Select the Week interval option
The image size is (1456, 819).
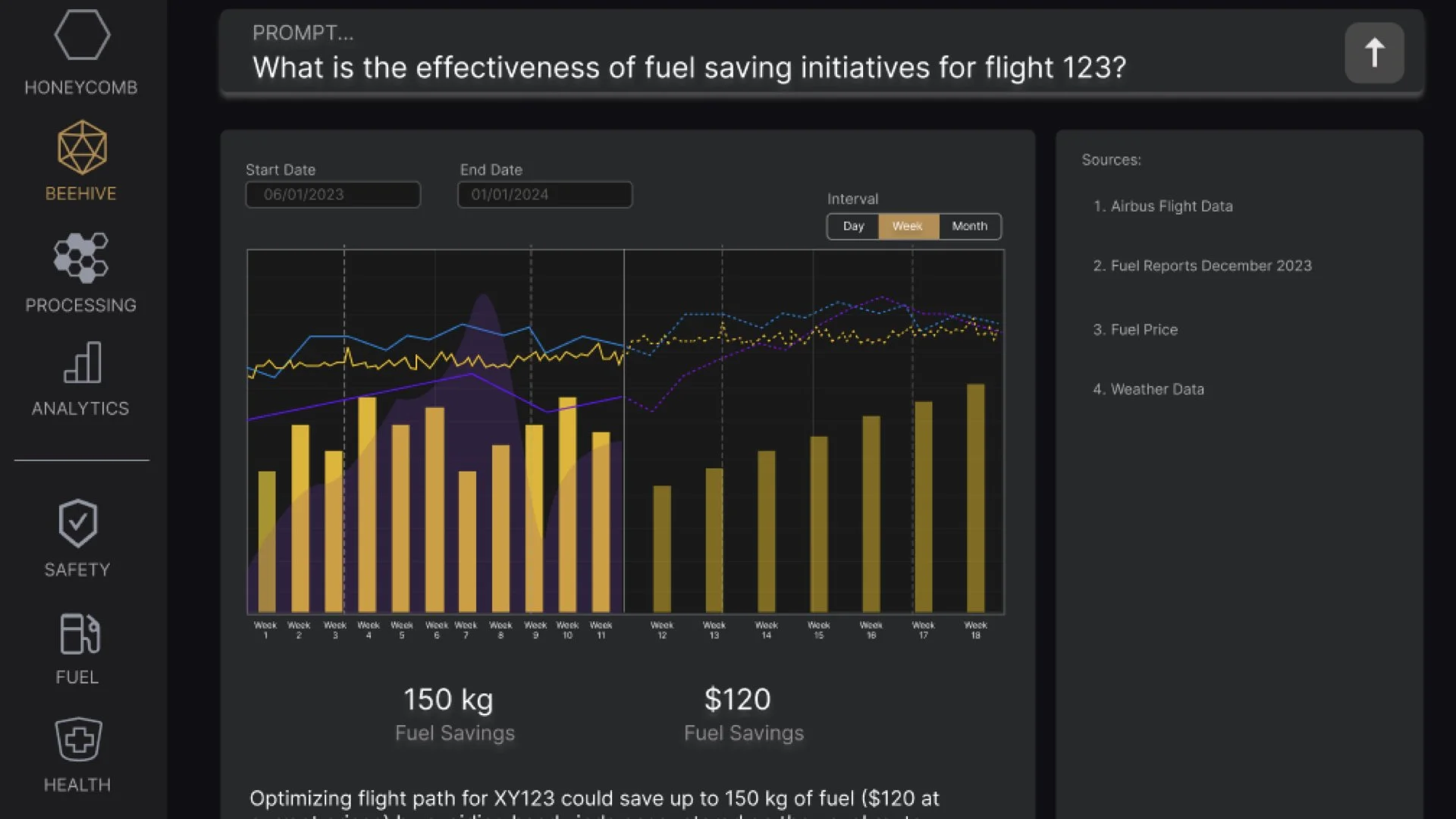(908, 226)
